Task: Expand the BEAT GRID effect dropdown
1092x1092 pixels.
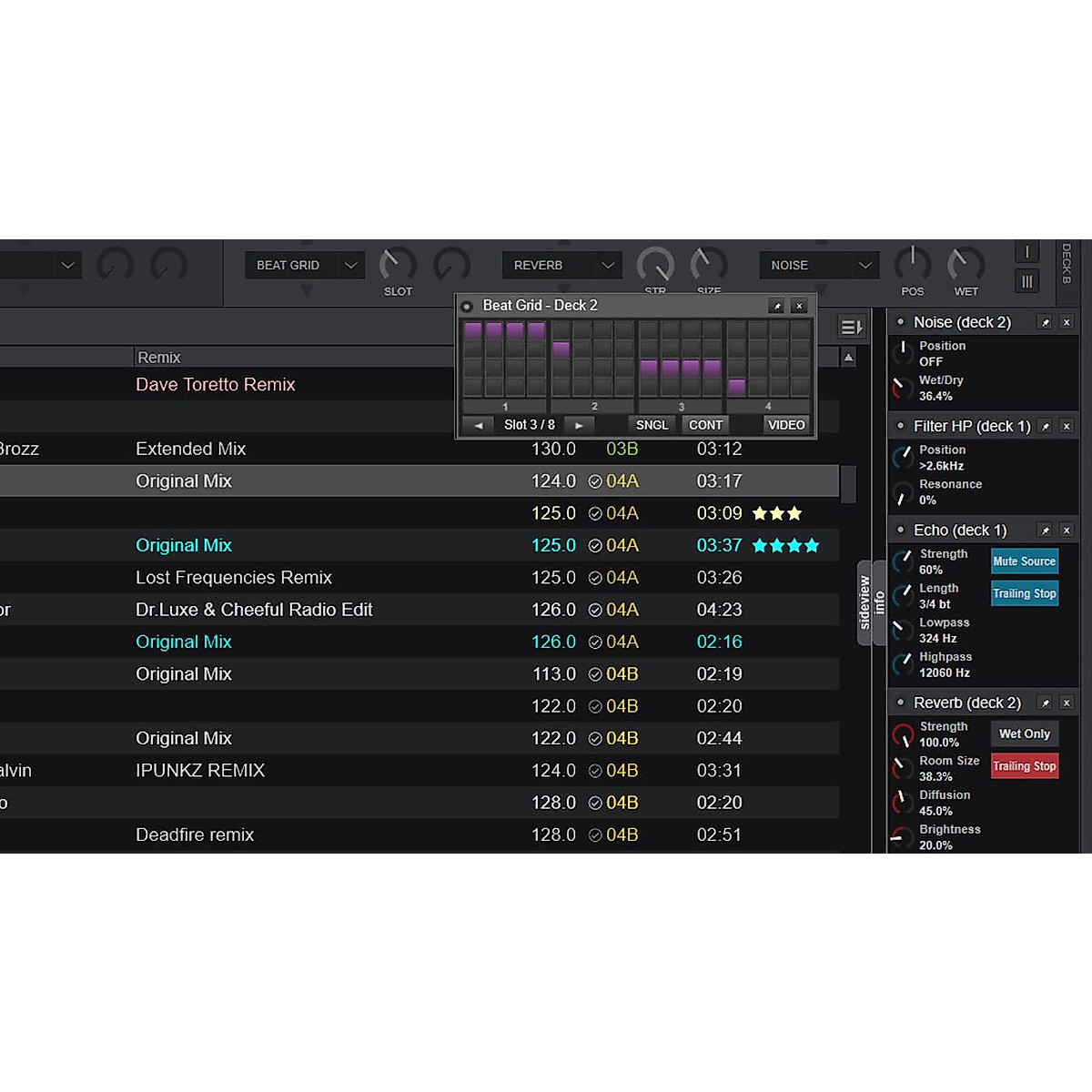Action: (x=350, y=266)
